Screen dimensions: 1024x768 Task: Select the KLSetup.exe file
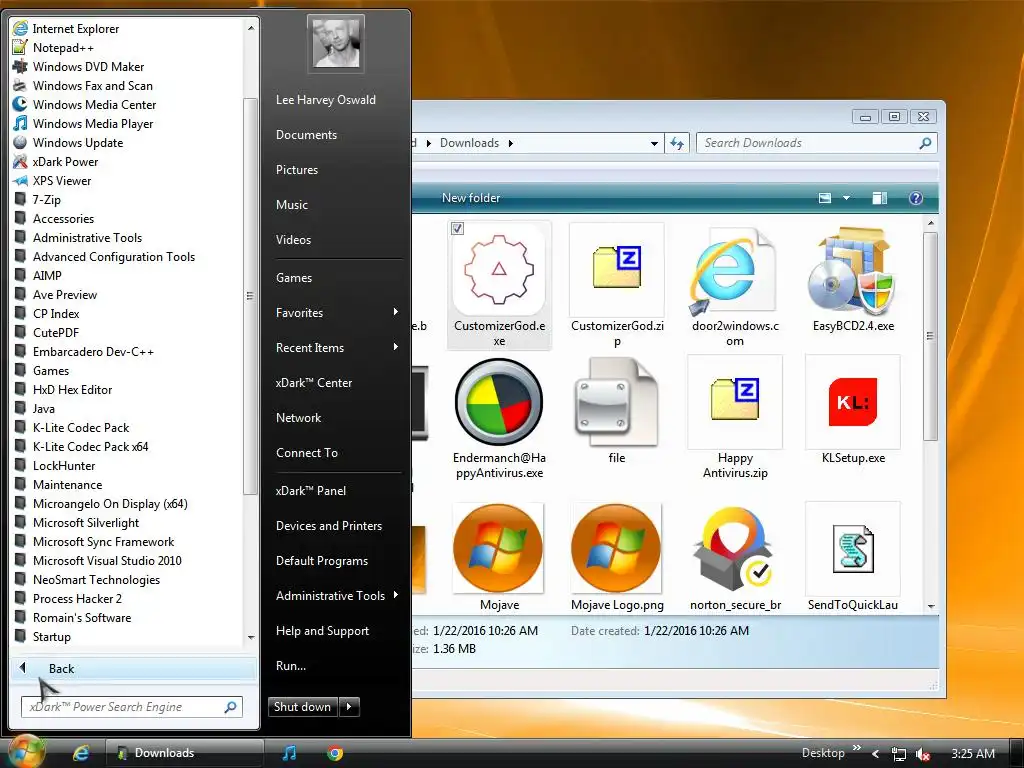tap(853, 410)
